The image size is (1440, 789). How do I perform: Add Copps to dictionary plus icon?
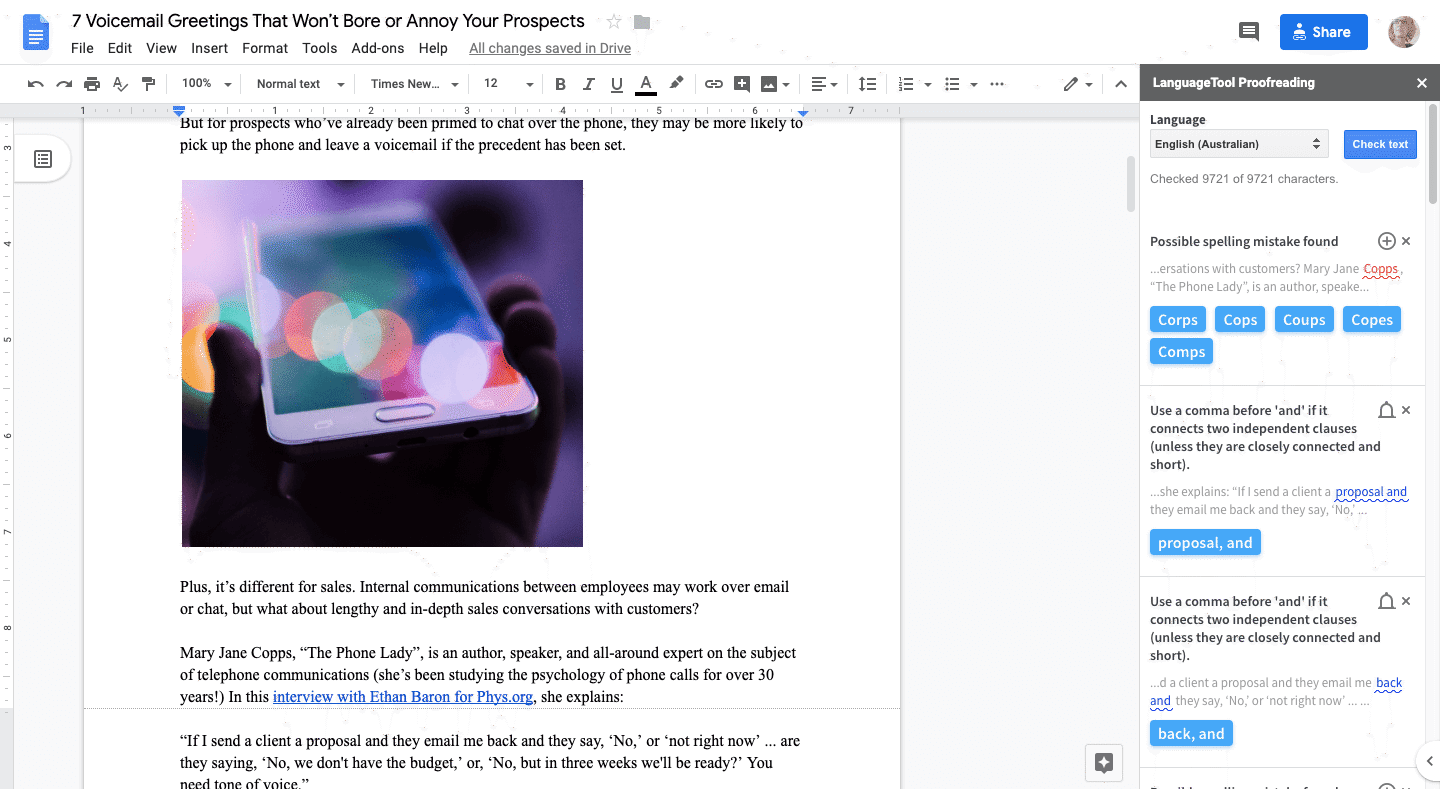1386,241
